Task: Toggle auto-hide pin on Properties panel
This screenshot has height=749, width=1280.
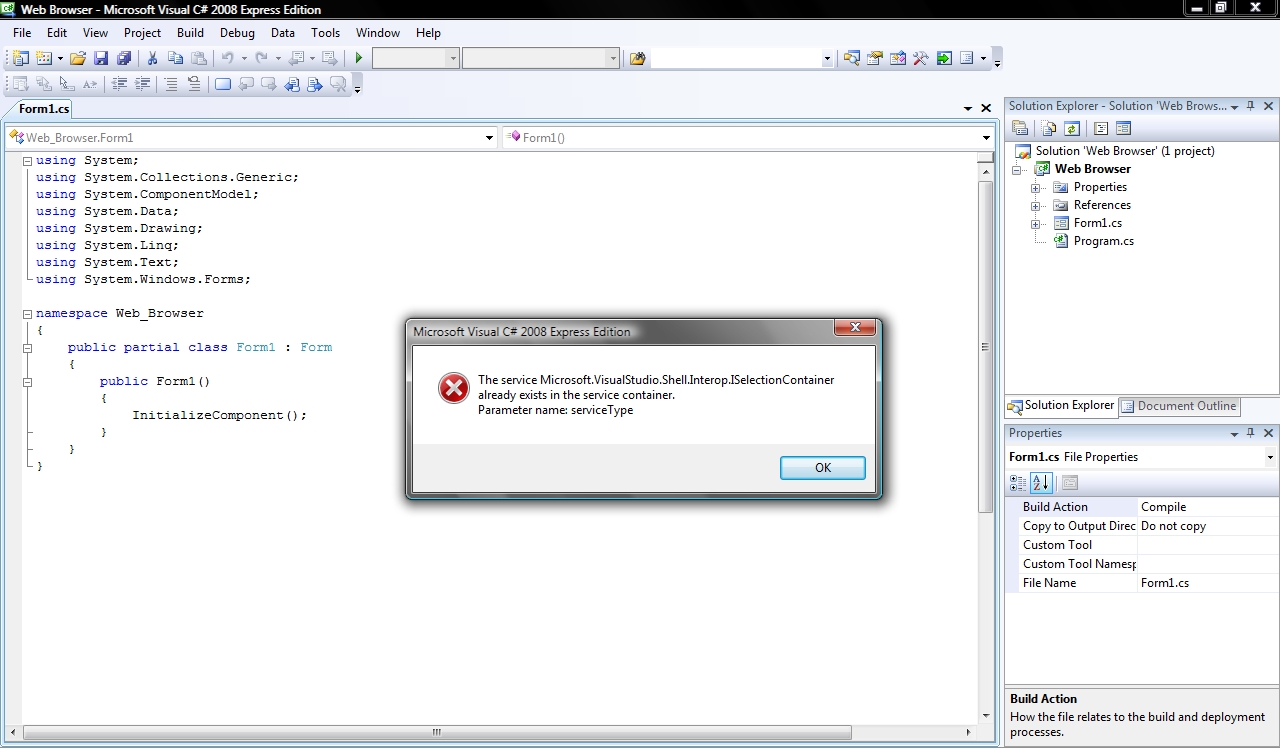Action: click(1252, 434)
